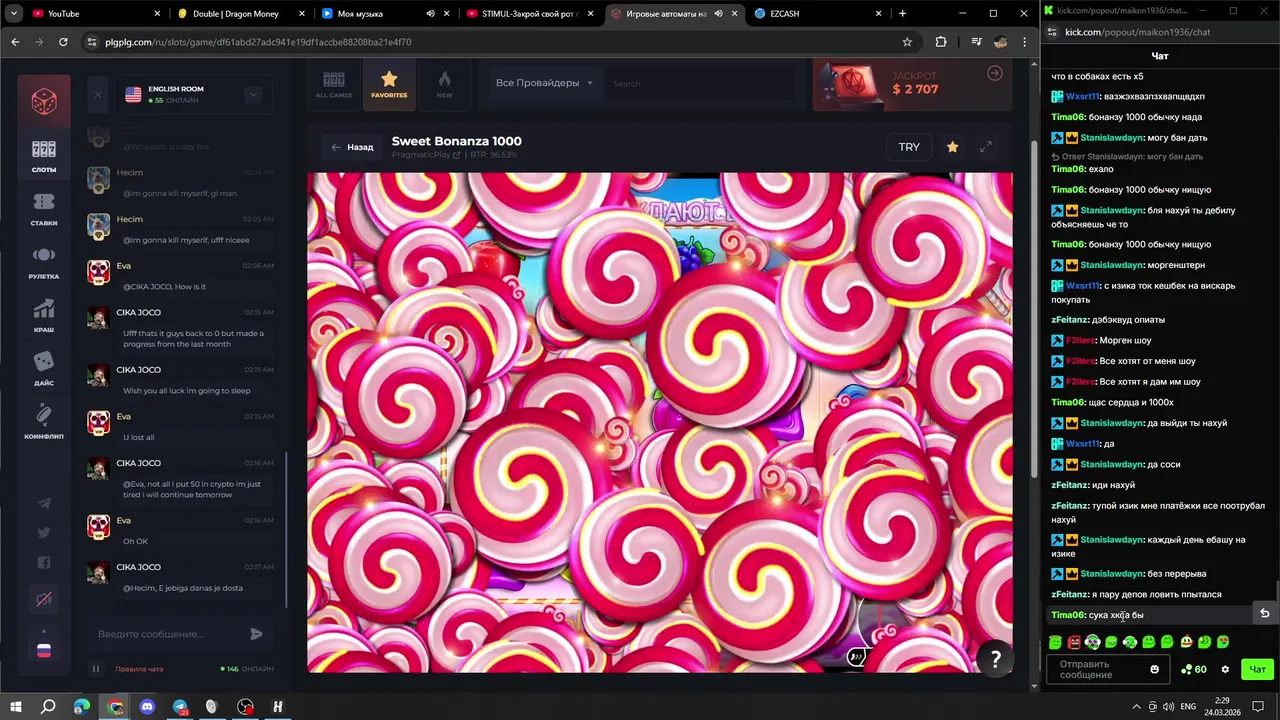Open the Twitter social link in sidebar
Screen dimensions: 1280x720
click(44, 533)
